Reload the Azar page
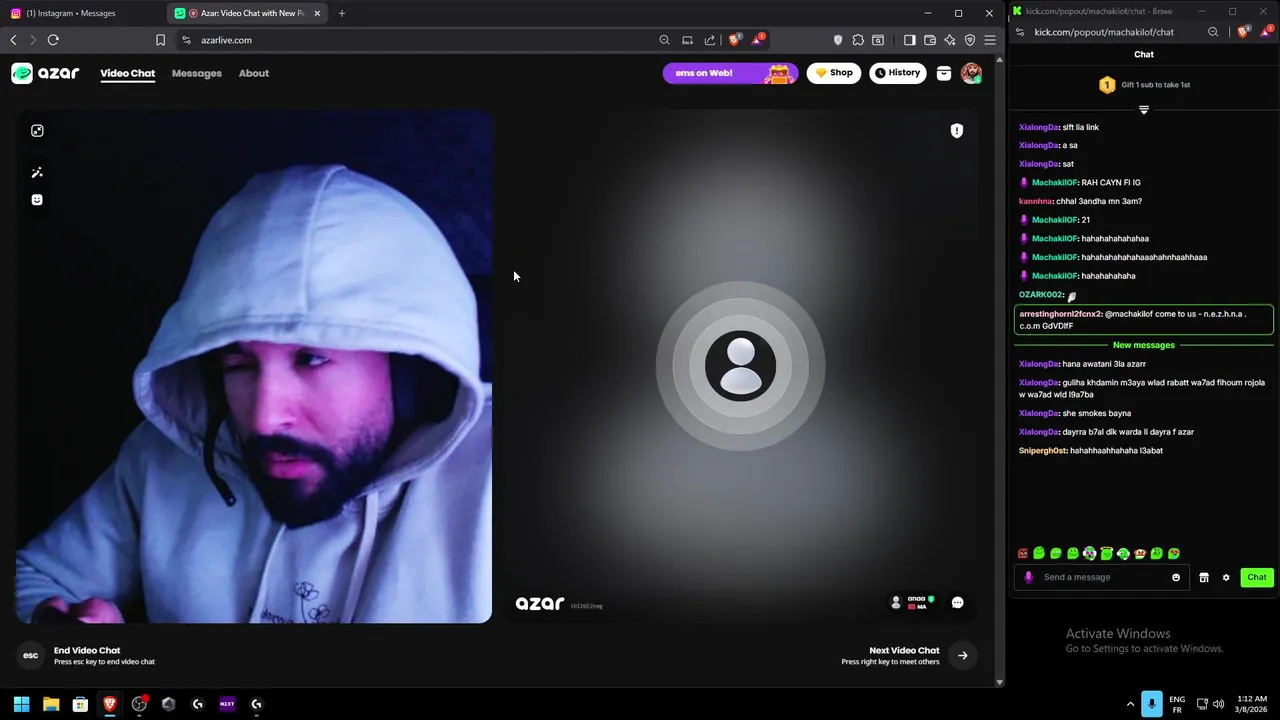The width and height of the screenshot is (1280, 720). coord(53,40)
